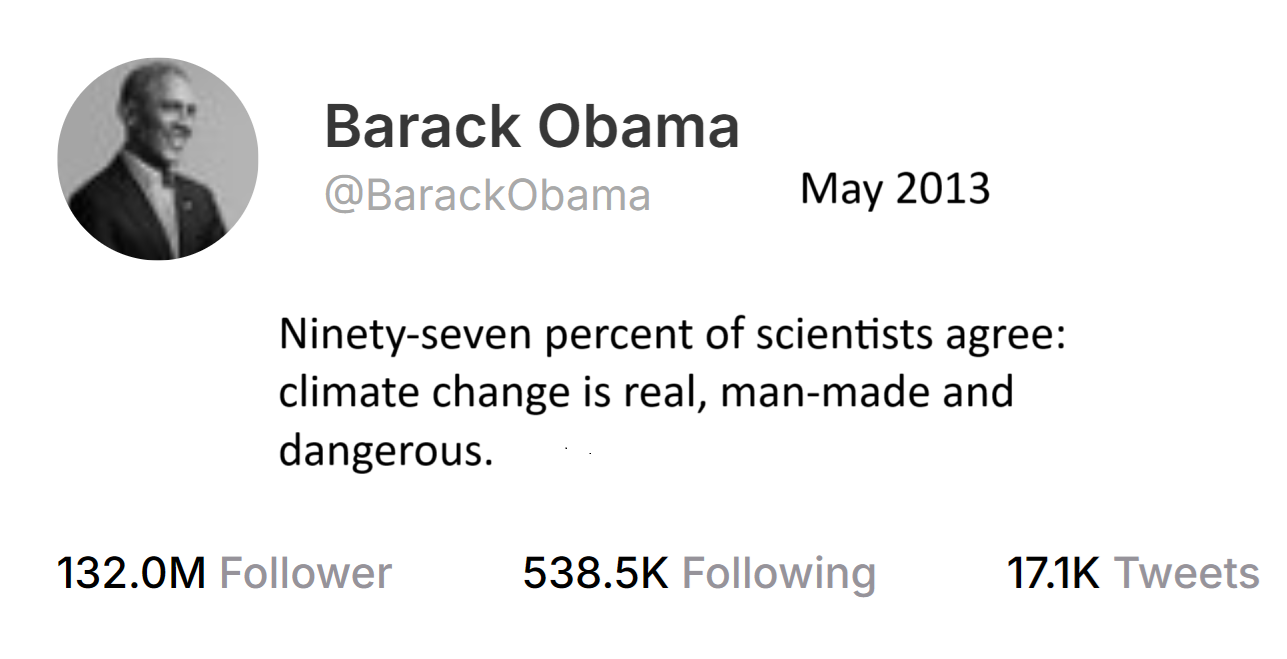The width and height of the screenshot is (1287, 659).
Task: Open the circular profile photo
Action: [x=158, y=159]
